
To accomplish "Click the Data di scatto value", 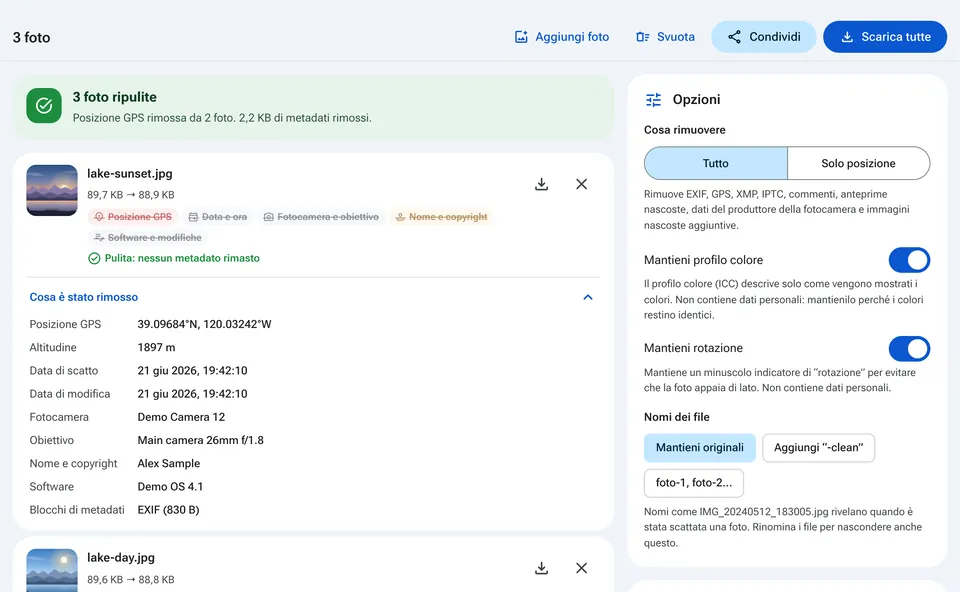I will (x=192, y=371).
